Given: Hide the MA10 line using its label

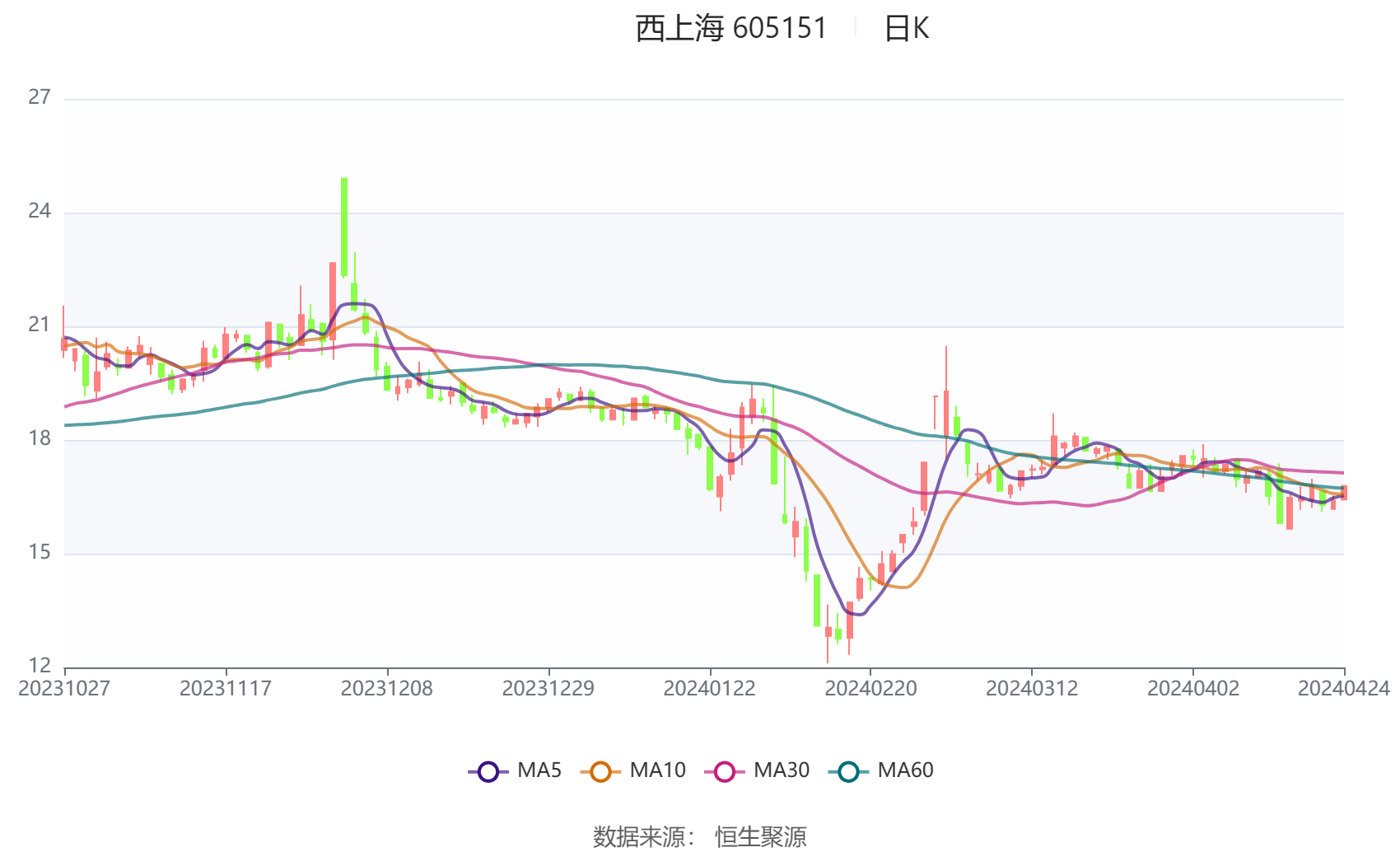Looking at the screenshot, I should coord(657,770).
